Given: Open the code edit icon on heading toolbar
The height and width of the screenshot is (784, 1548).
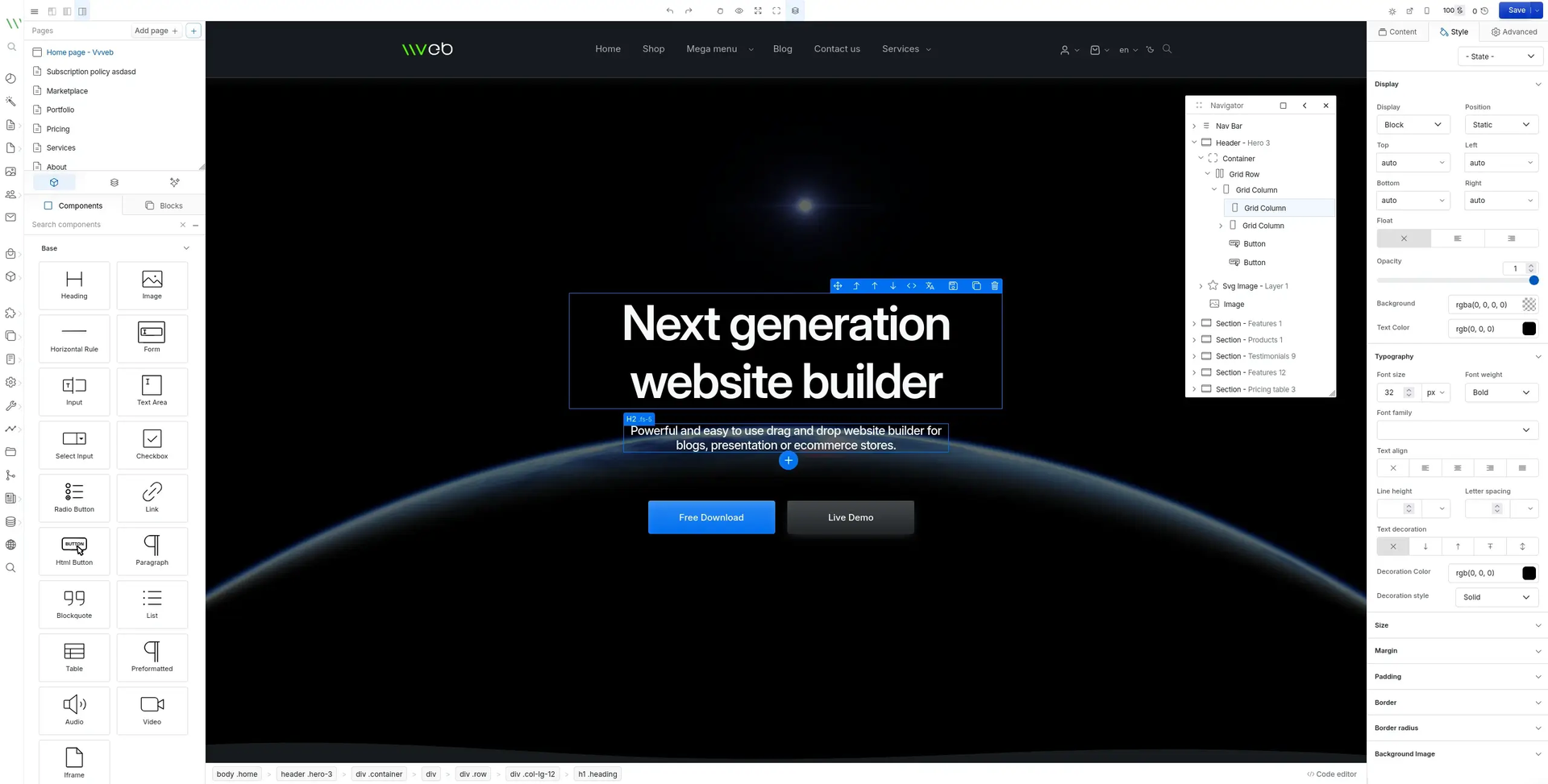Looking at the screenshot, I should pos(912,286).
